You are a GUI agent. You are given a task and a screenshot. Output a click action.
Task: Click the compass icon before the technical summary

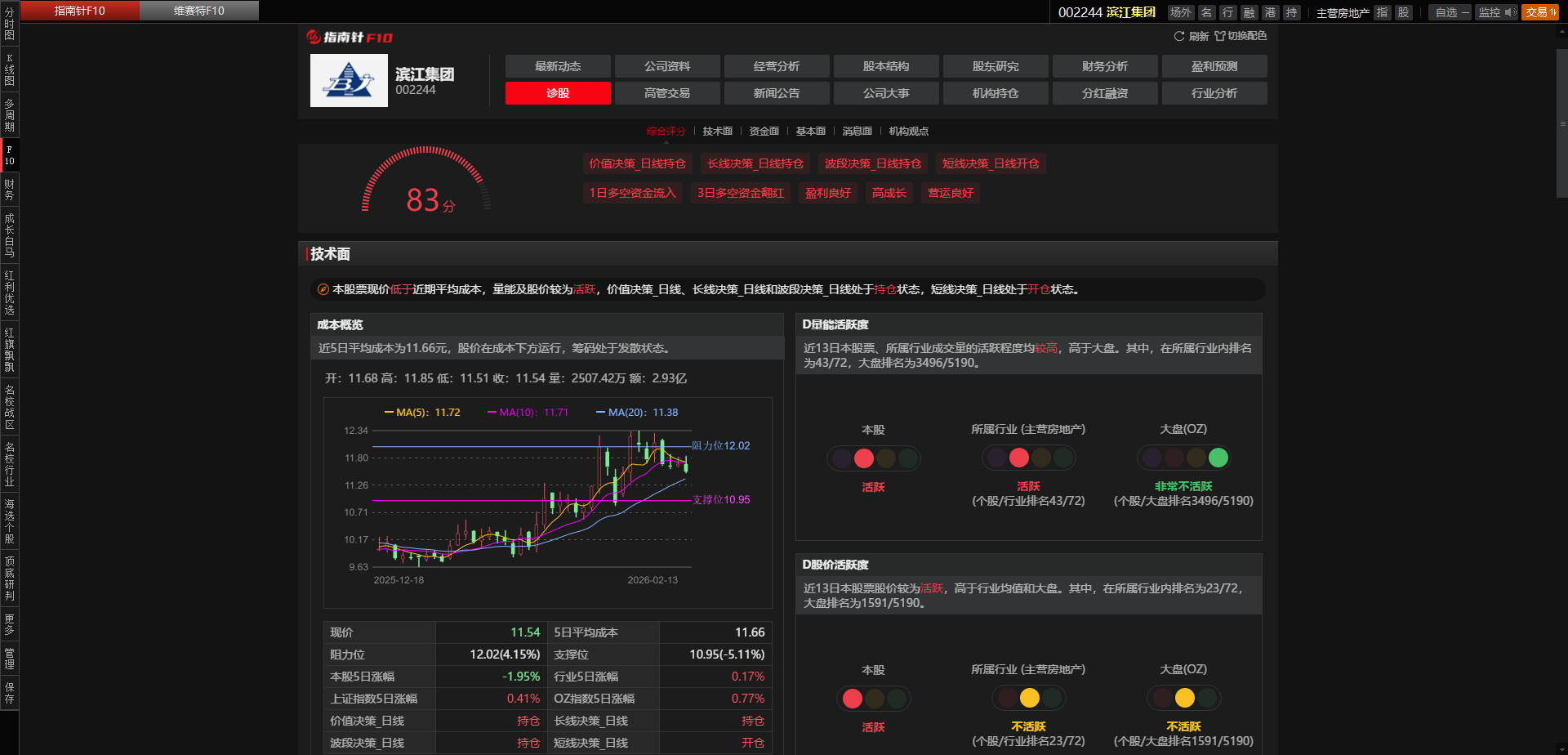(323, 289)
